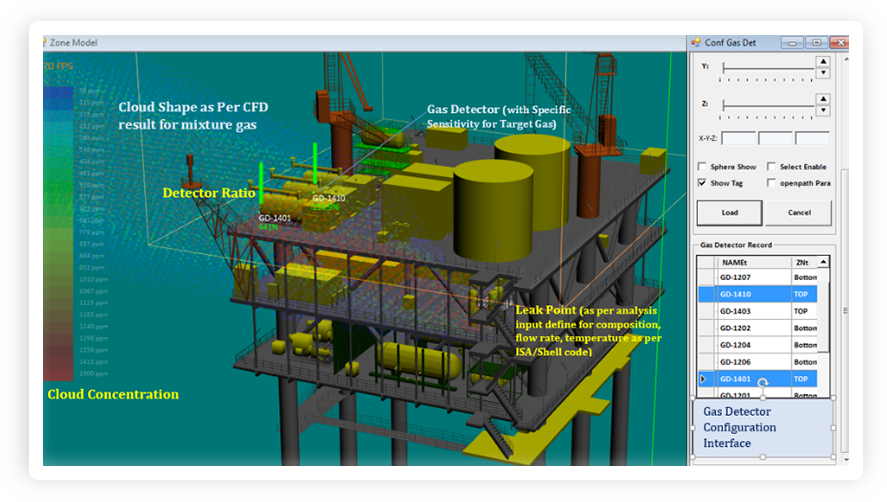Click the Conf Gas Det window icon
The width and height of the screenshot is (887, 502).
click(x=696, y=42)
